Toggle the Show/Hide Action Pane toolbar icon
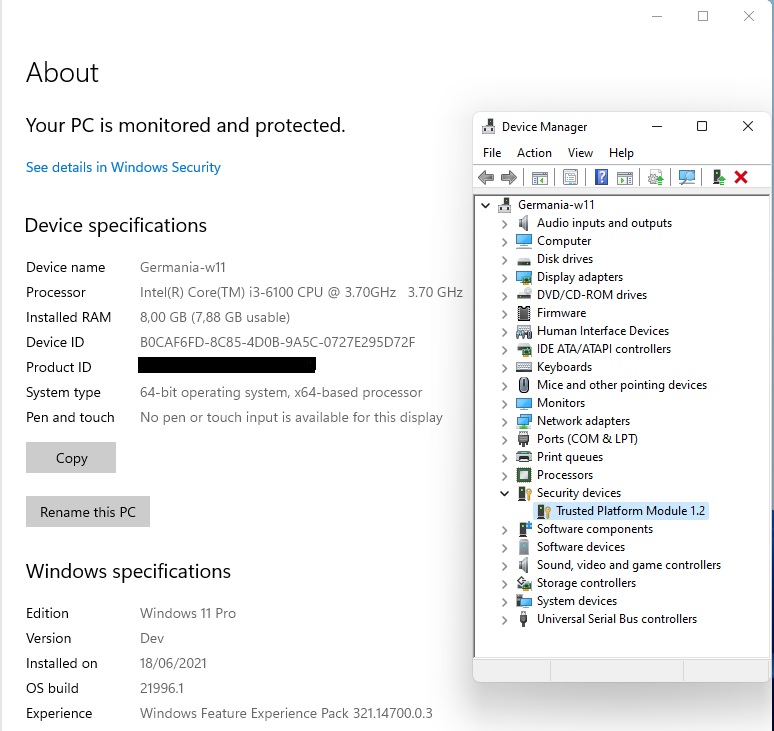 (625, 178)
